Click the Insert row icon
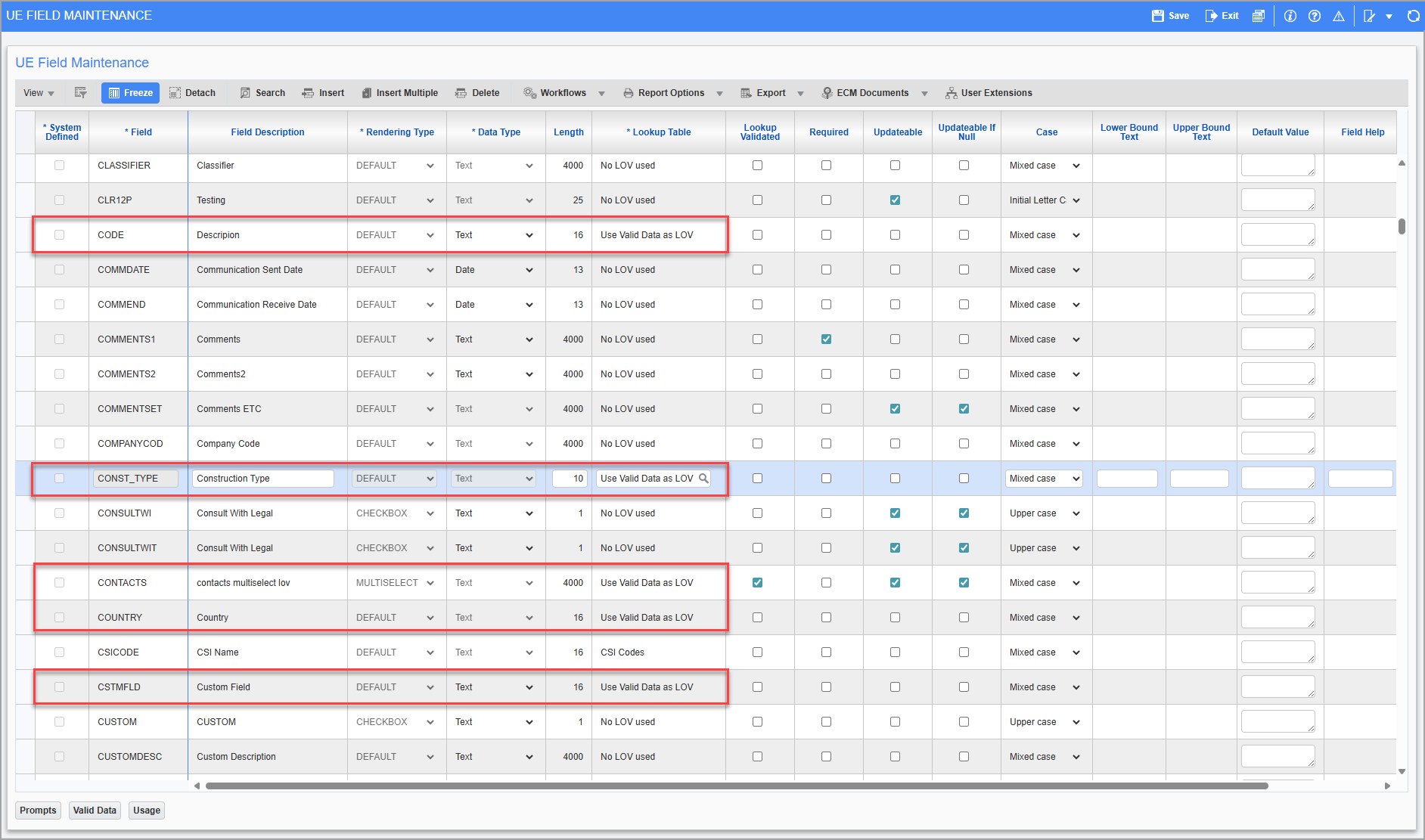 coord(308,93)
